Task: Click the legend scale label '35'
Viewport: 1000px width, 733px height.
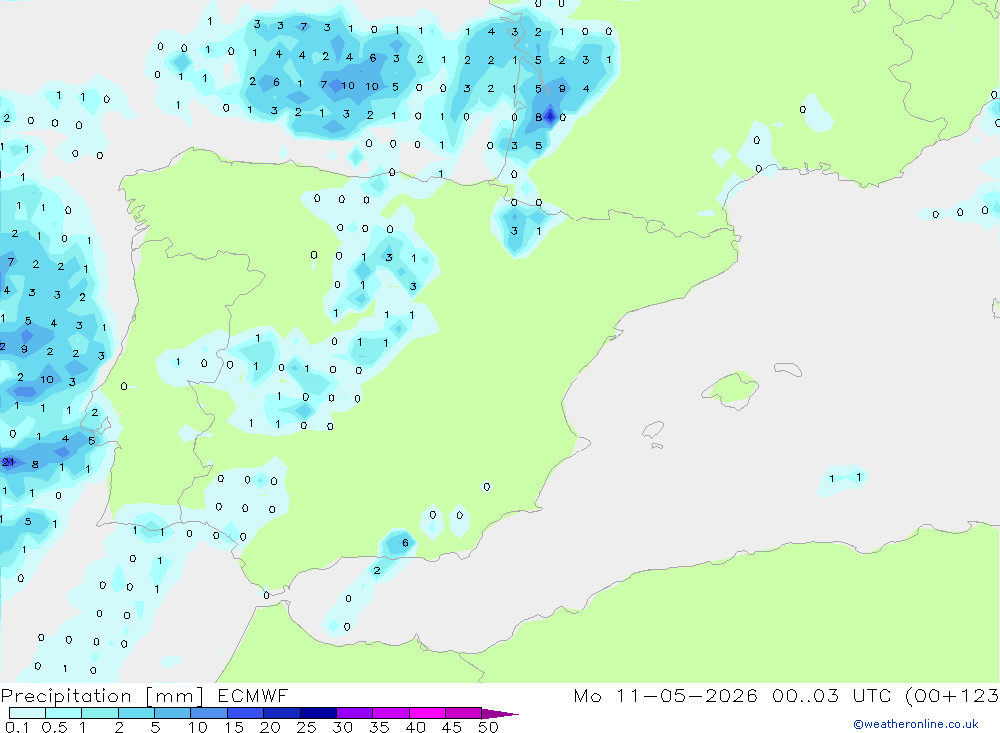Action: click(379, 727)
